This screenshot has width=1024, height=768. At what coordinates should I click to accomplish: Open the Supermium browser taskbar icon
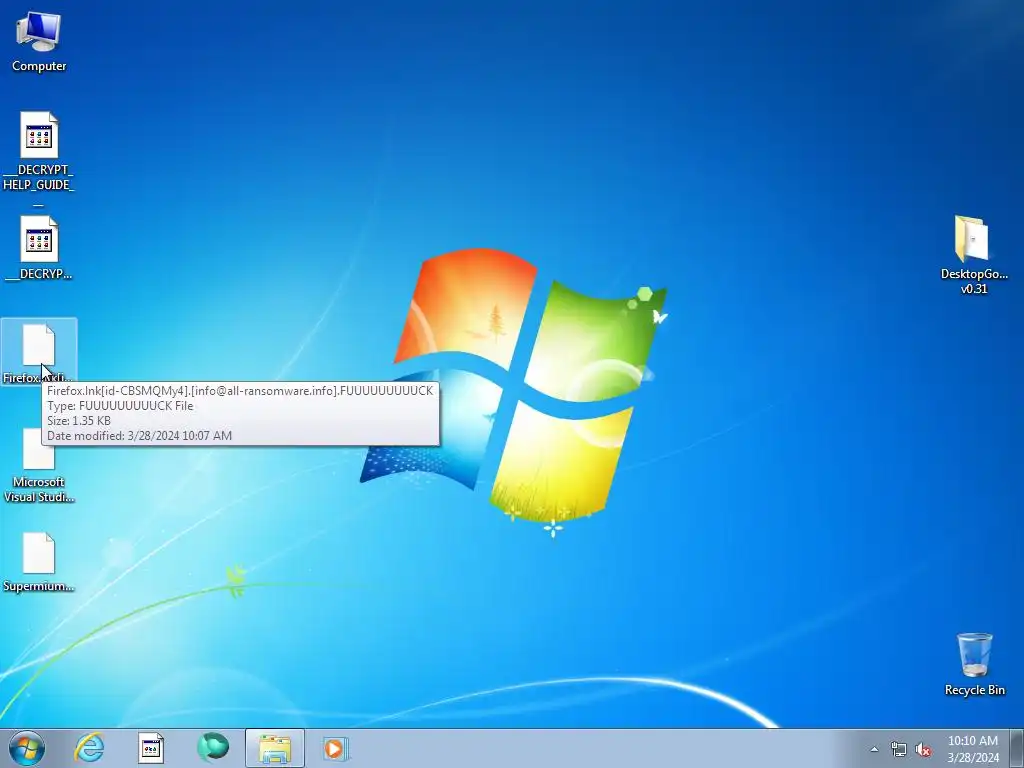tap(213, 748)
